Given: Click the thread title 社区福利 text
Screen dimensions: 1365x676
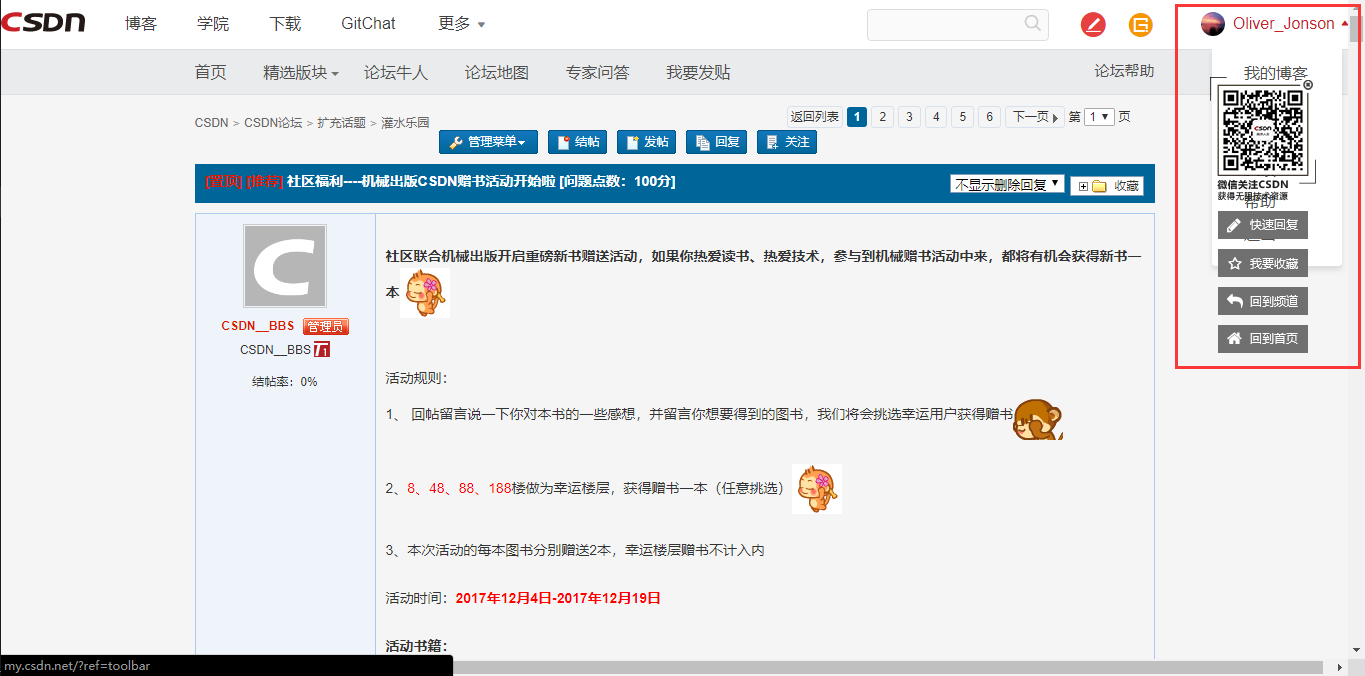Looking at the screenshot, I should pyautogui.click(x=481, y=181).
